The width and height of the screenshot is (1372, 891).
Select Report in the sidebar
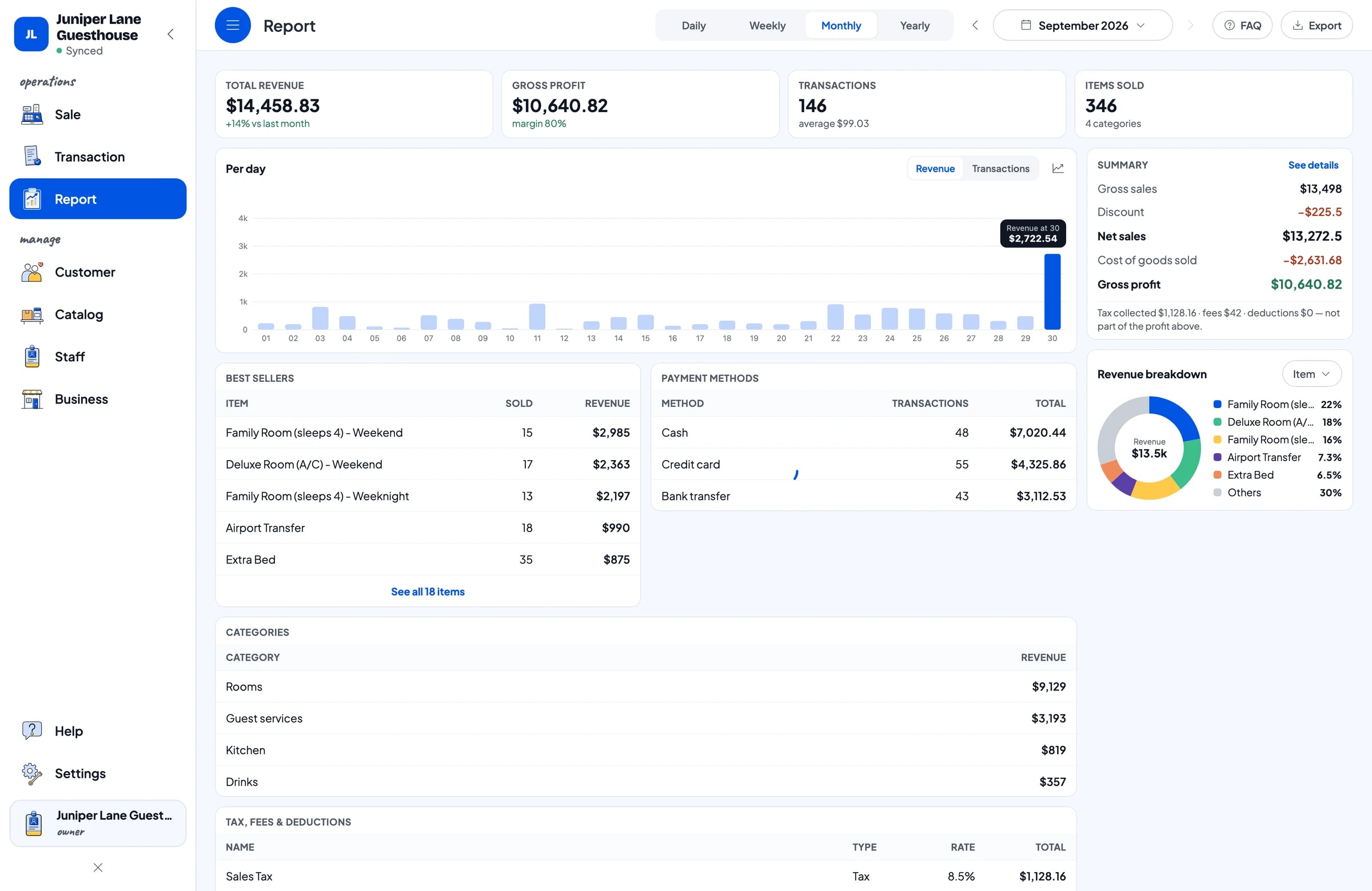(x=98, y=199)
